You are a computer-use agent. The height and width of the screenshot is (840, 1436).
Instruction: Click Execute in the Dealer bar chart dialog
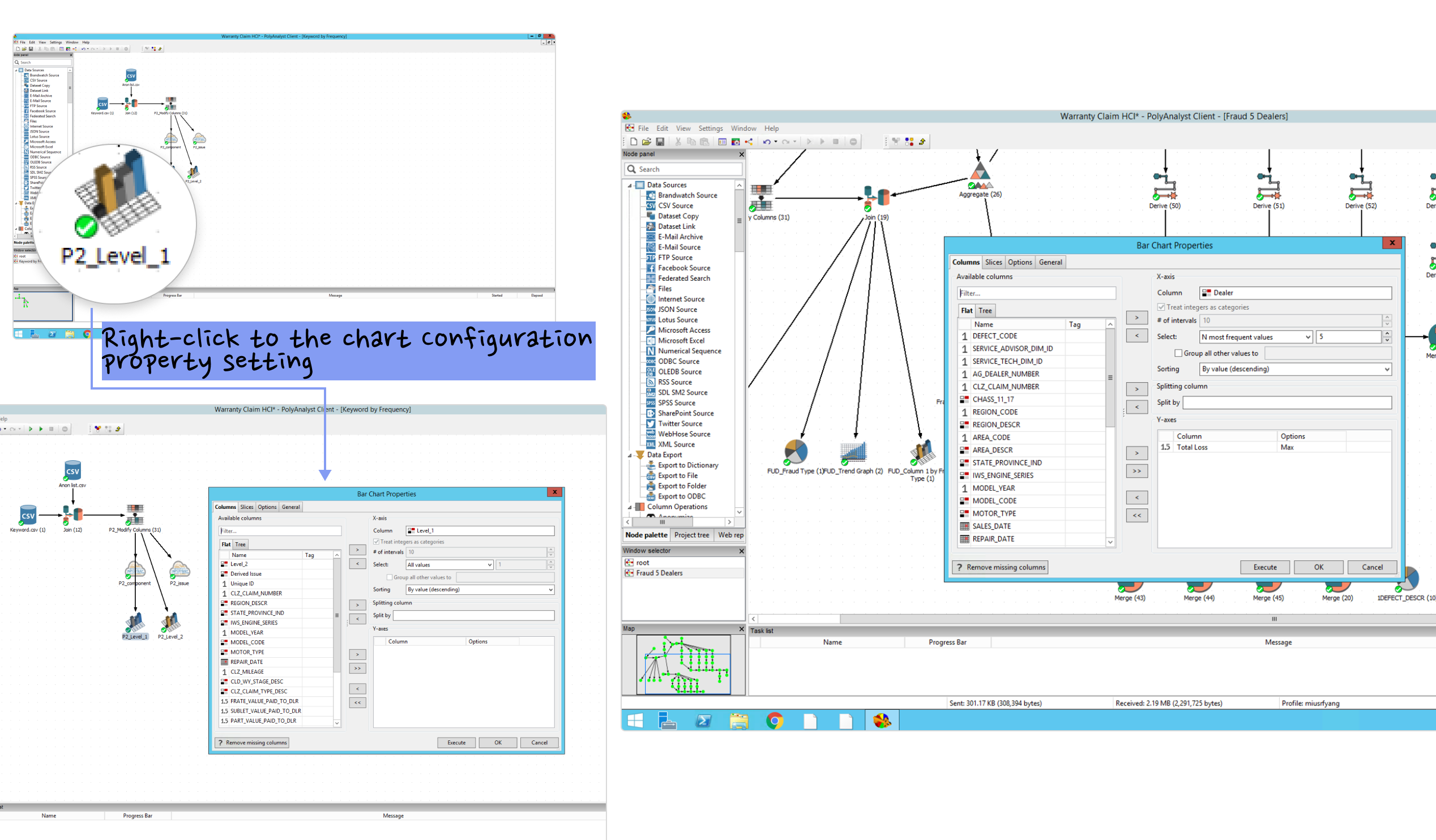click(1264, 567)
